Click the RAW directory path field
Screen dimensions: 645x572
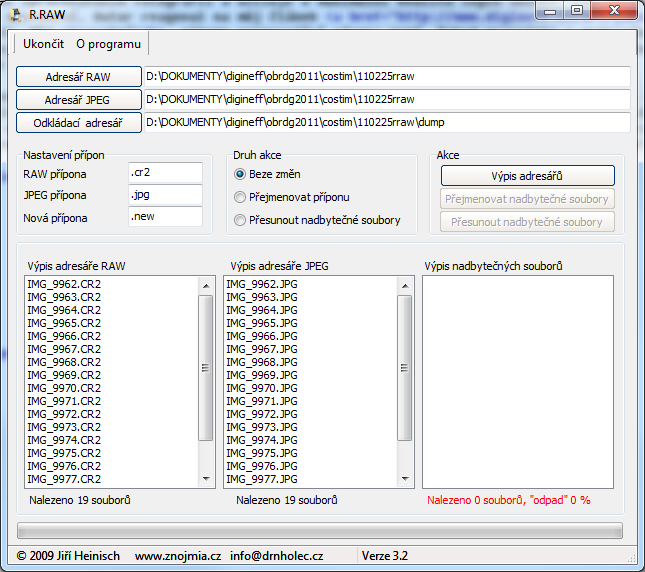pos(386,77)
